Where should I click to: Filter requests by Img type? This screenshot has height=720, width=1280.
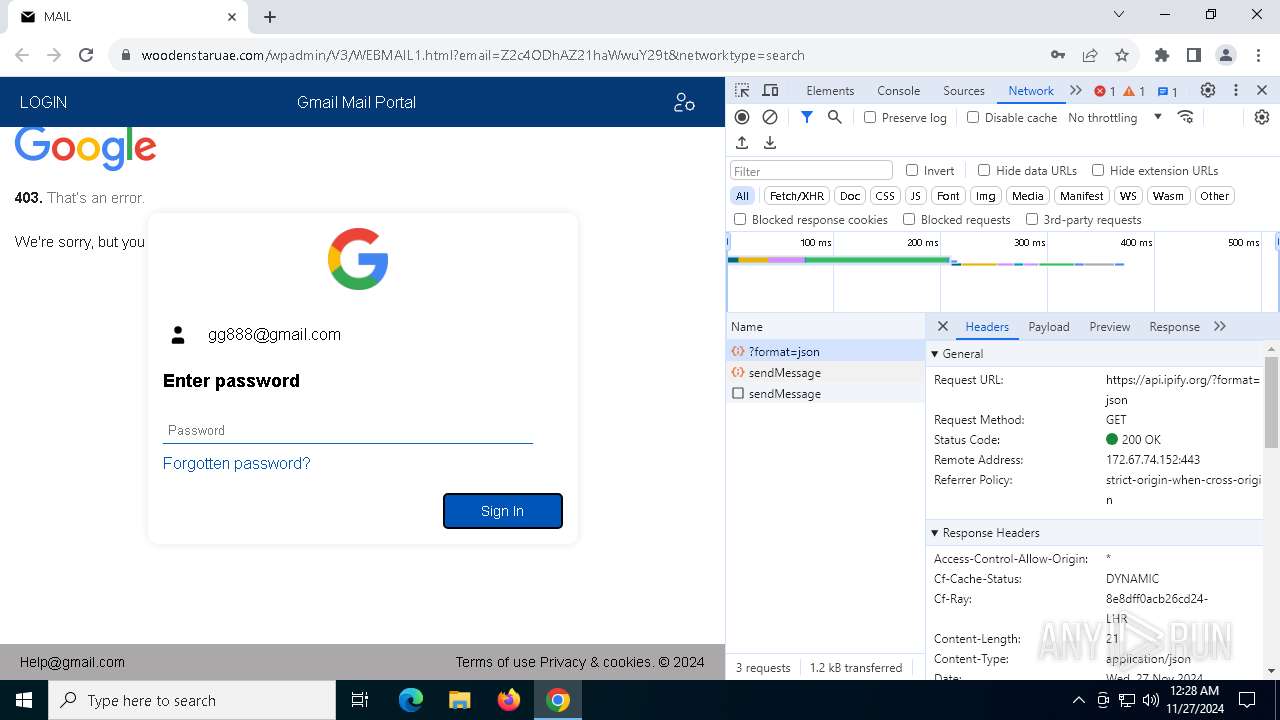[x=986, y=196]
